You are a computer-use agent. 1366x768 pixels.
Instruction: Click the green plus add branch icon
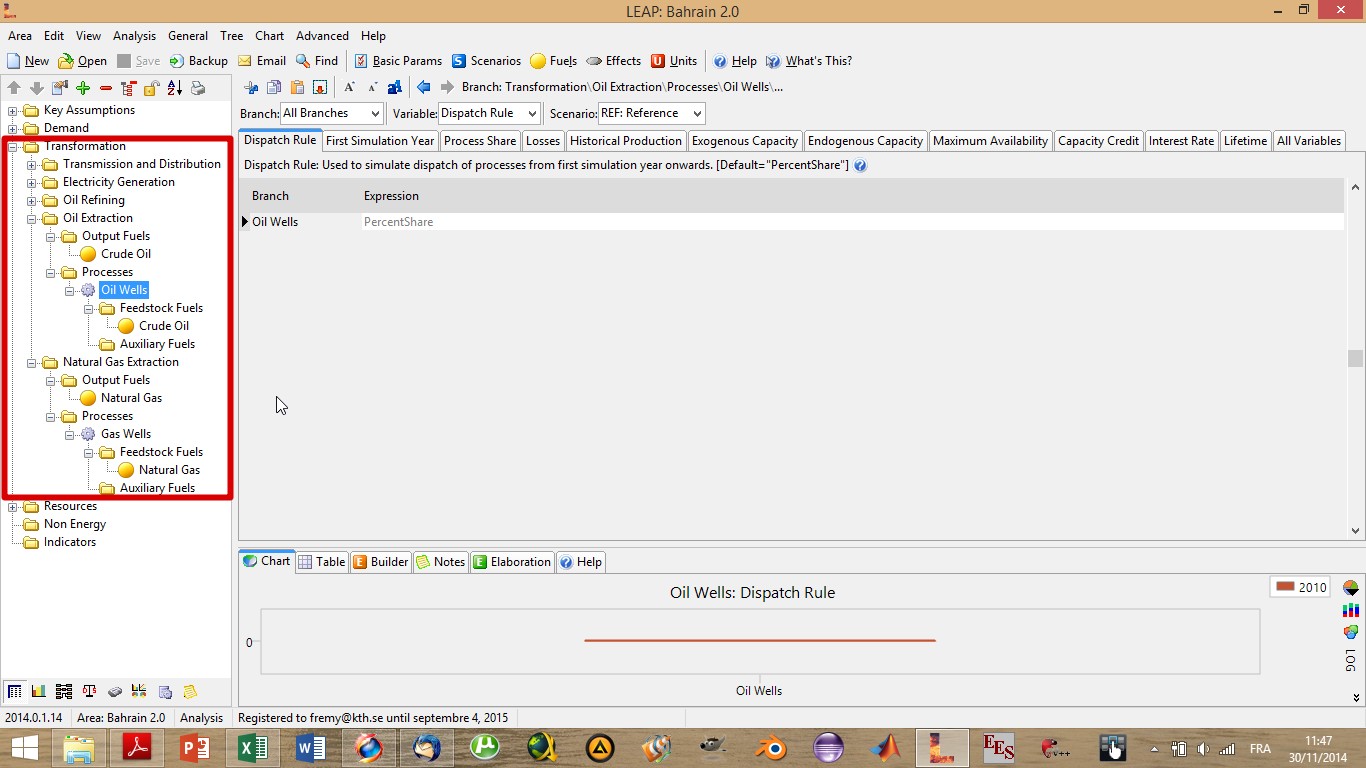[83, 88]
